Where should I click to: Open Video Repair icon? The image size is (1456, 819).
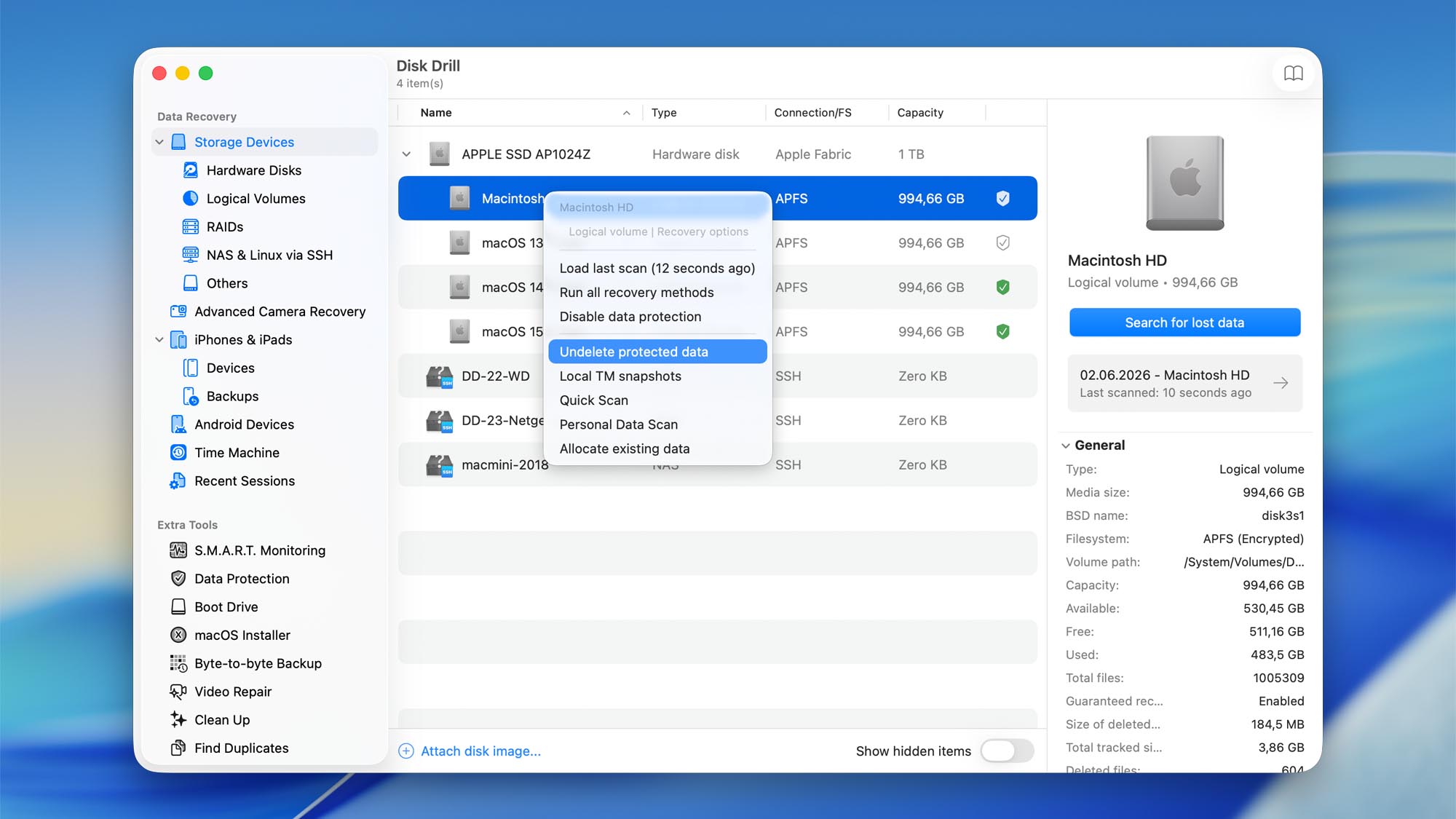tap(178, 692)
